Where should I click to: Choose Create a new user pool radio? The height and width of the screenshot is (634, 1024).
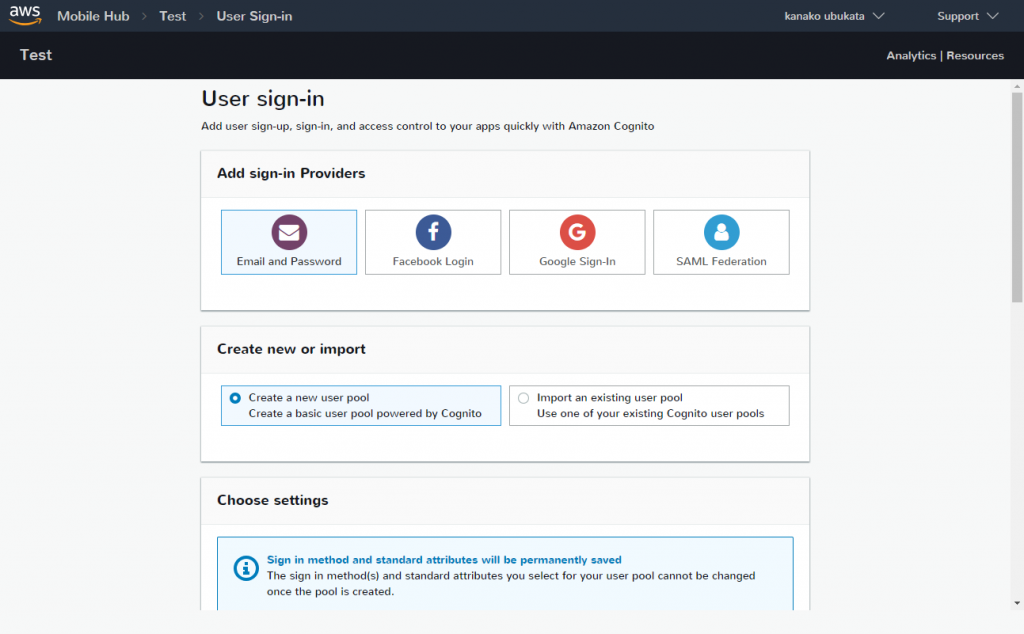[x=235, y=398]
